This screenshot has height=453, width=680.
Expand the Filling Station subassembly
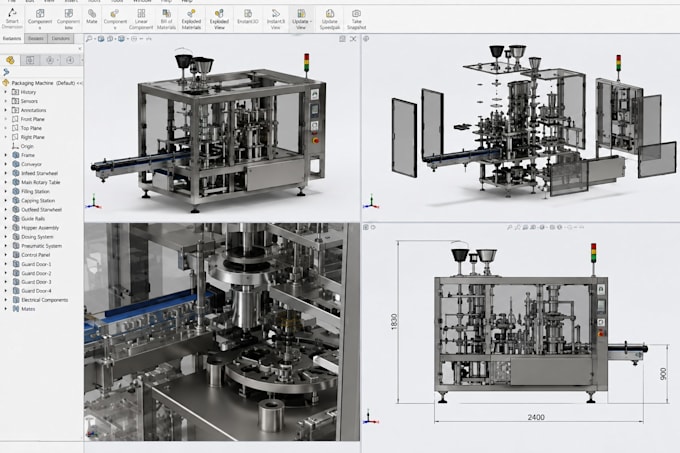(6, 191)
